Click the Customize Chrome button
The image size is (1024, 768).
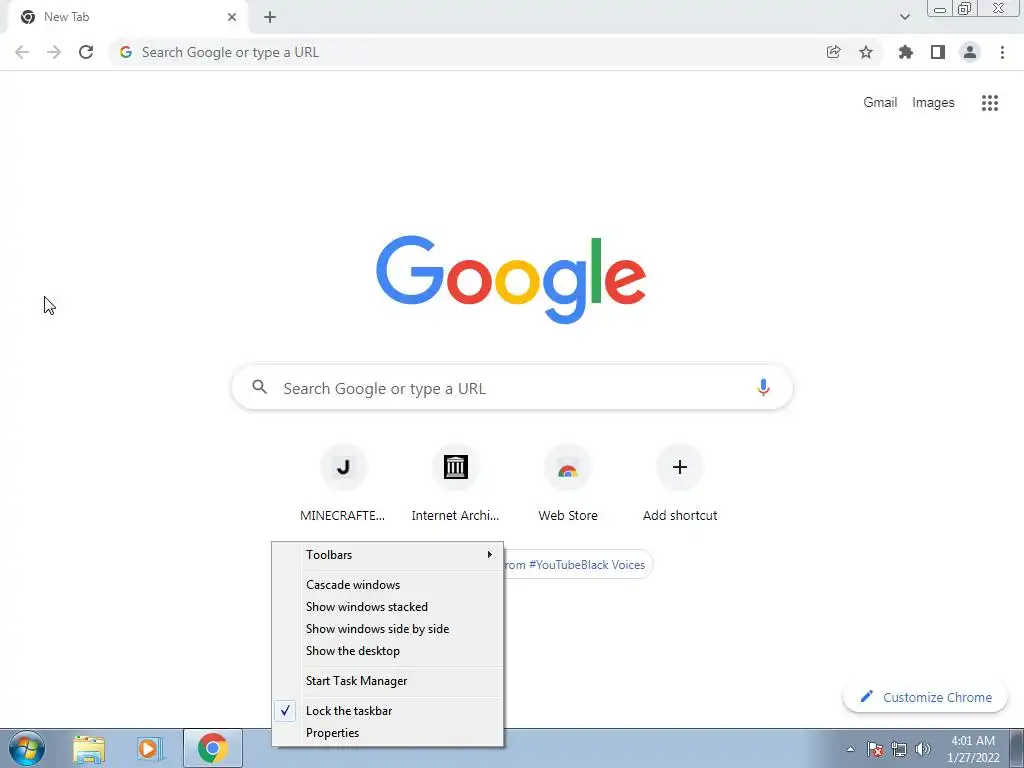click(925, 697)
